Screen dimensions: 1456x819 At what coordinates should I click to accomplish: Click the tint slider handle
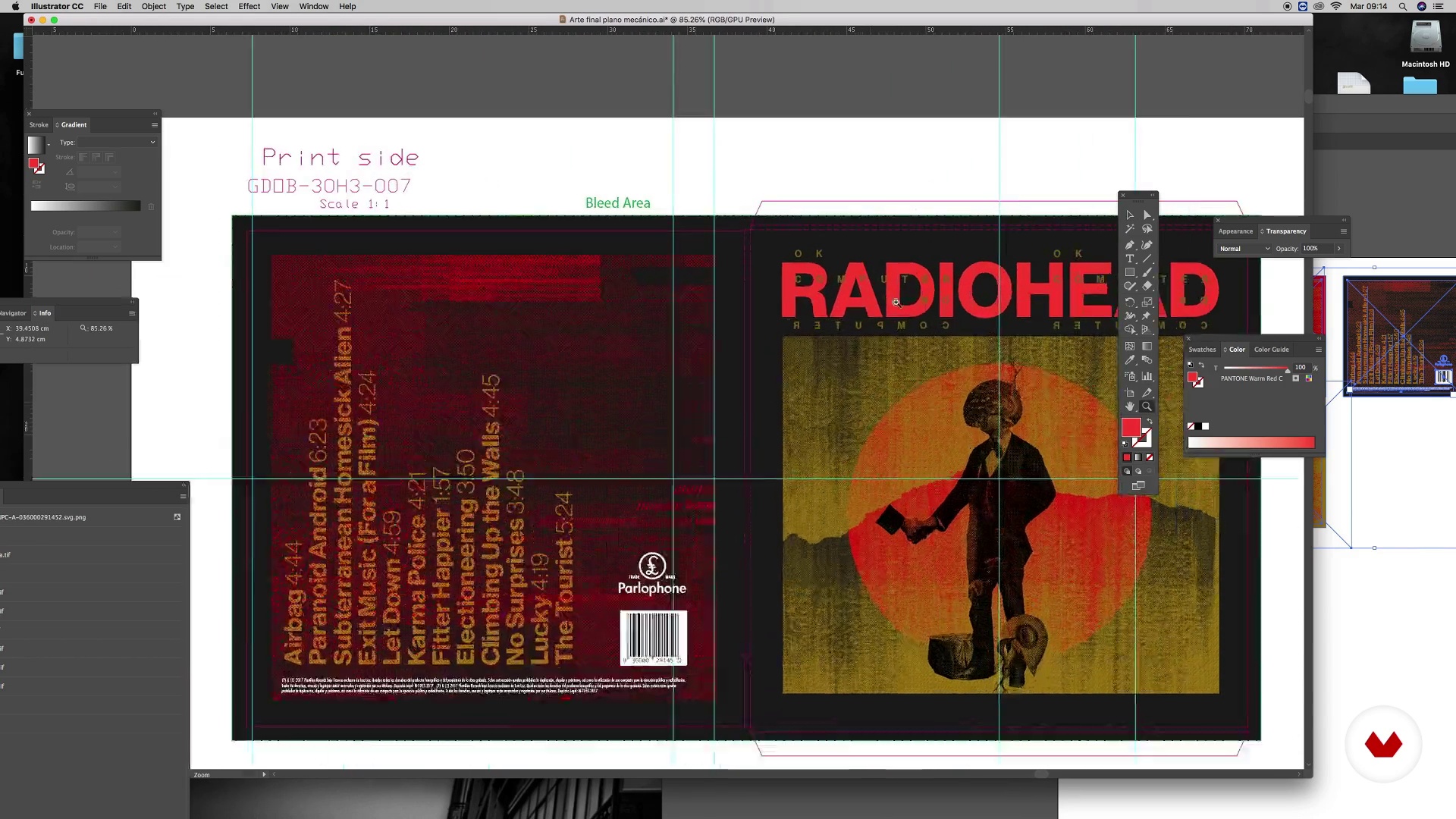(1288, 370)
